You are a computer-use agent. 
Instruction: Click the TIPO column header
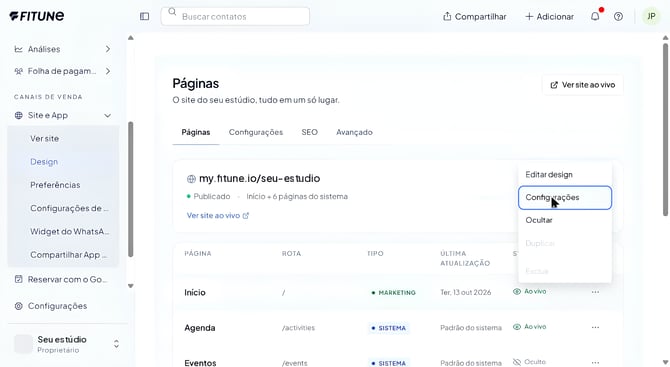[x=375, y=253]
